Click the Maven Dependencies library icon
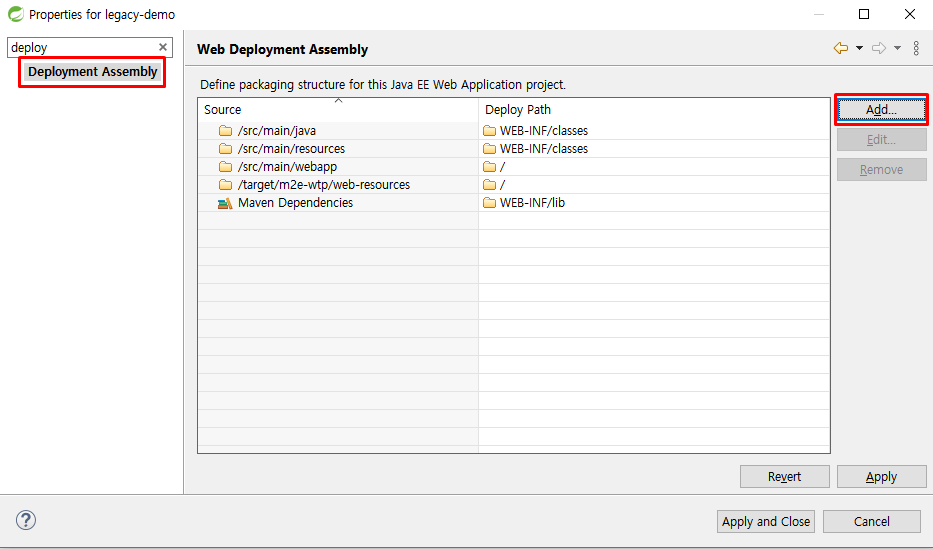 click(x=225, y=203)
